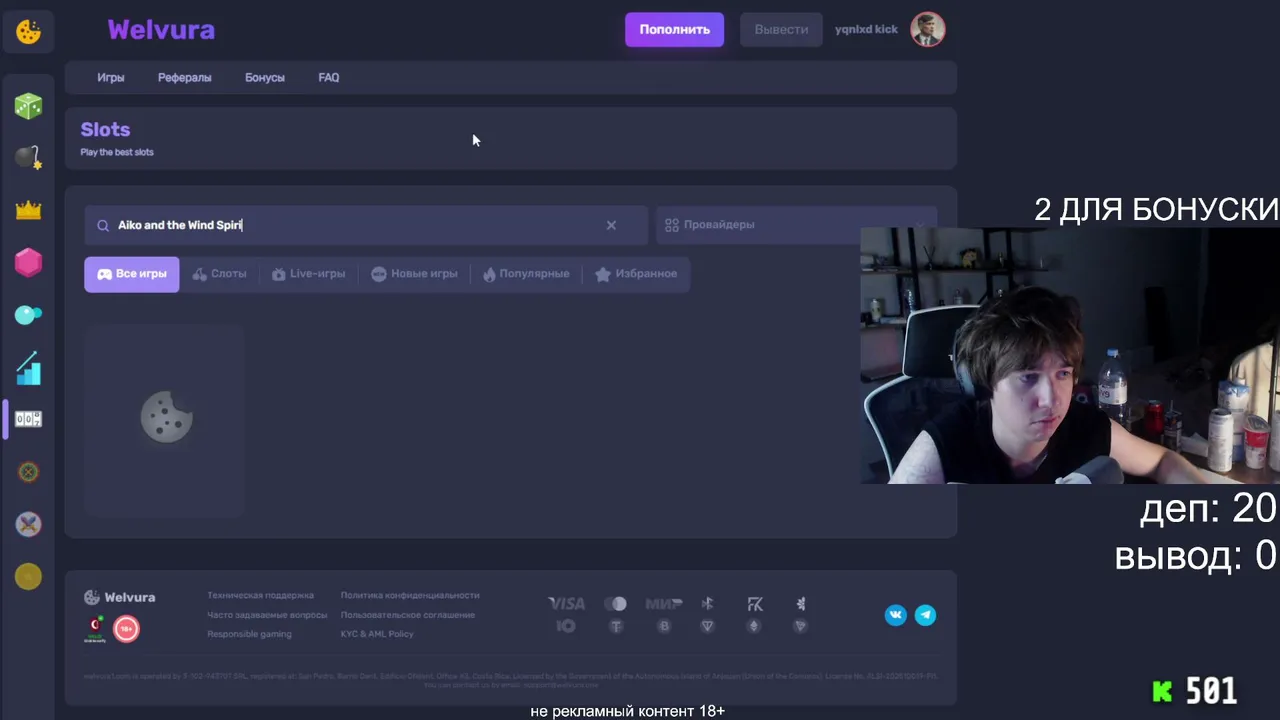The height and width of the screenshot is (720, 1280).
Task: Focus the slot search input field
Action: click(x=366, y=225)
